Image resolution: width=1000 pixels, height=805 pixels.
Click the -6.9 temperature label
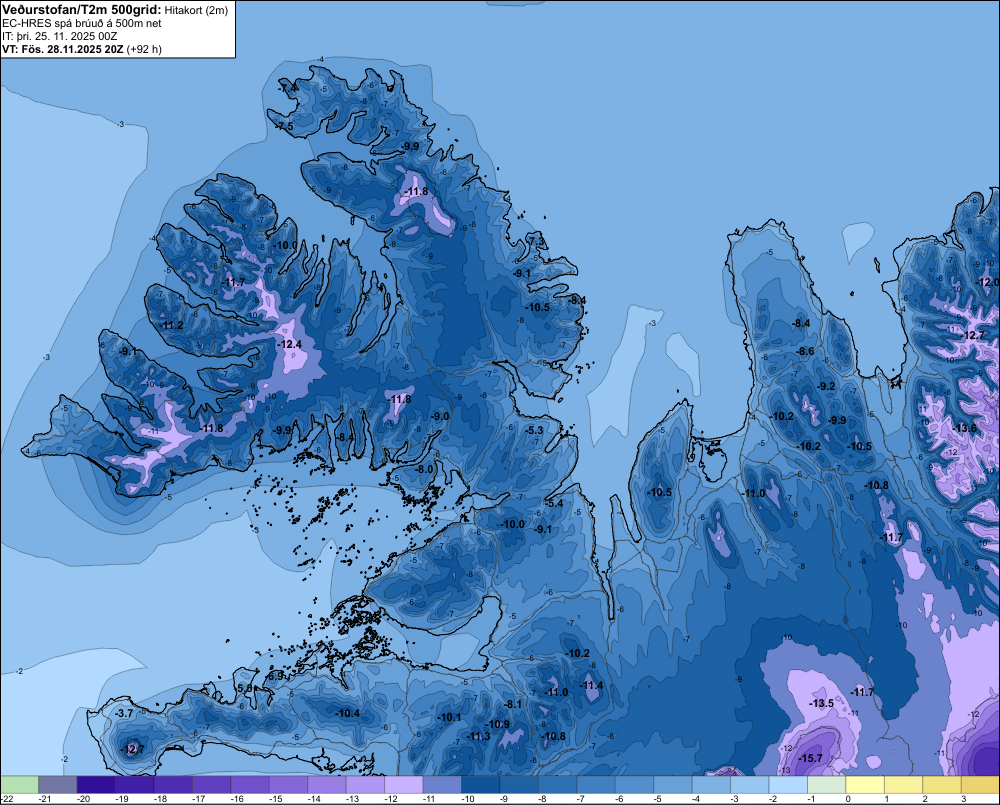pos(274,676)
